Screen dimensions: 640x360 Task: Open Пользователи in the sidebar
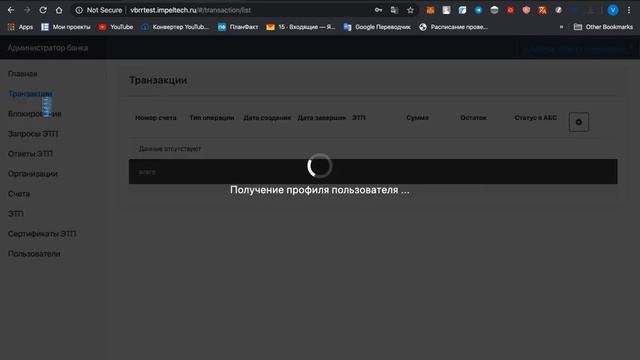(x=34, y=254)
